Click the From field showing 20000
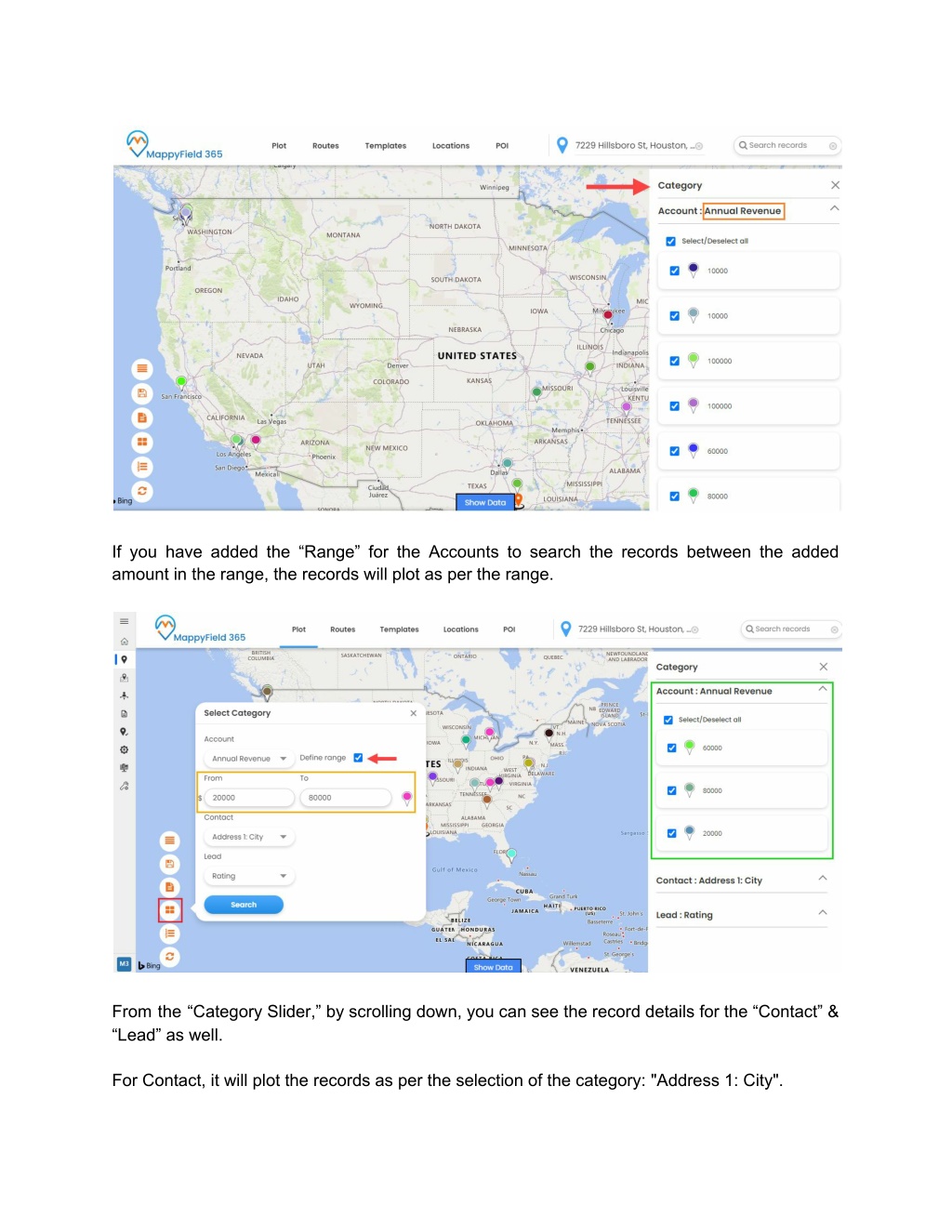952x1232 pixels. click(x=249, y=798)
